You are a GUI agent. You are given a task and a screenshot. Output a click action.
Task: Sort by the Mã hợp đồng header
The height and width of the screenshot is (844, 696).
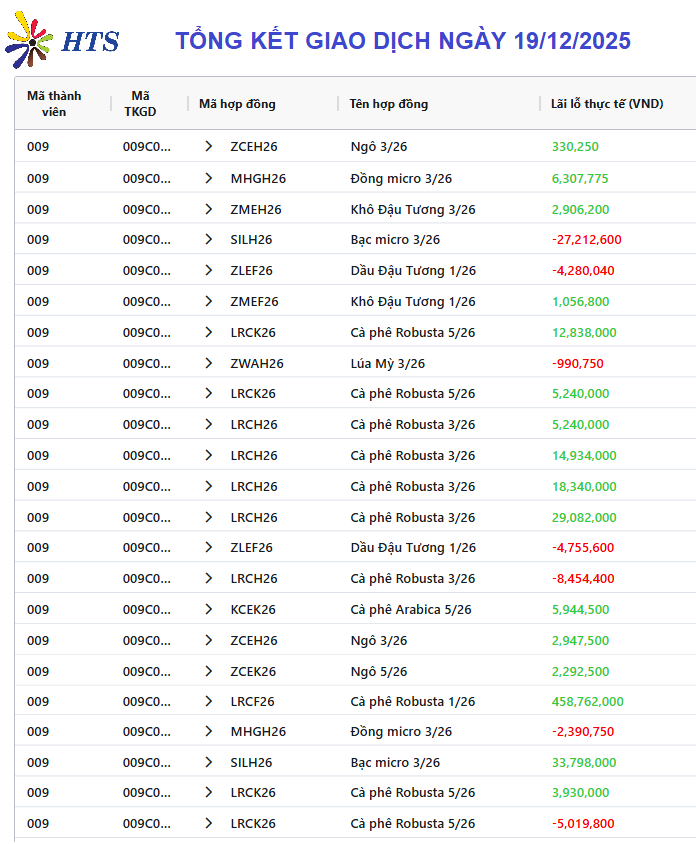237,104
